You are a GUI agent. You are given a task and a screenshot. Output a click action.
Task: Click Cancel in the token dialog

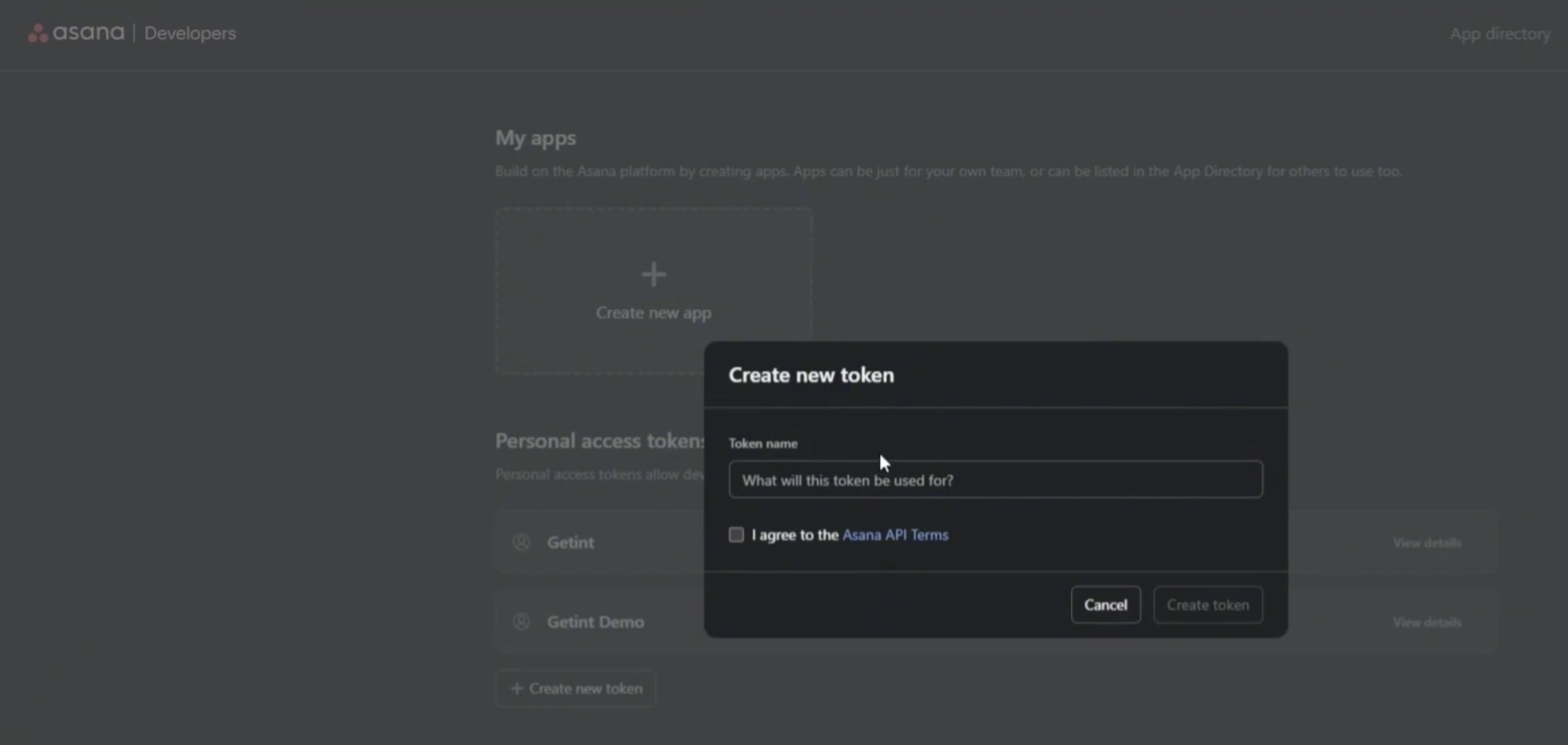point(1105,605)
